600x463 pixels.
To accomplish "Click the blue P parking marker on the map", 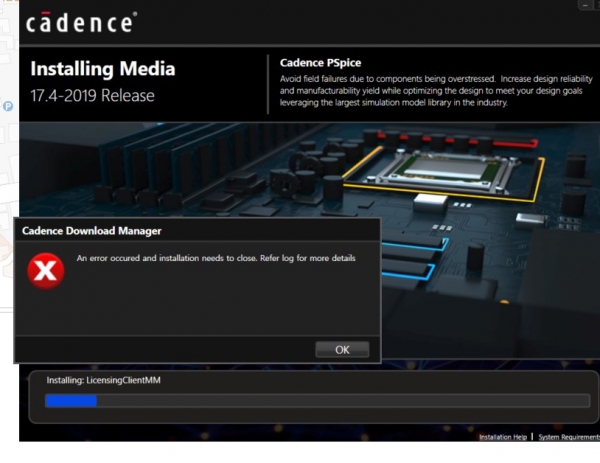I will pos(8,106).
